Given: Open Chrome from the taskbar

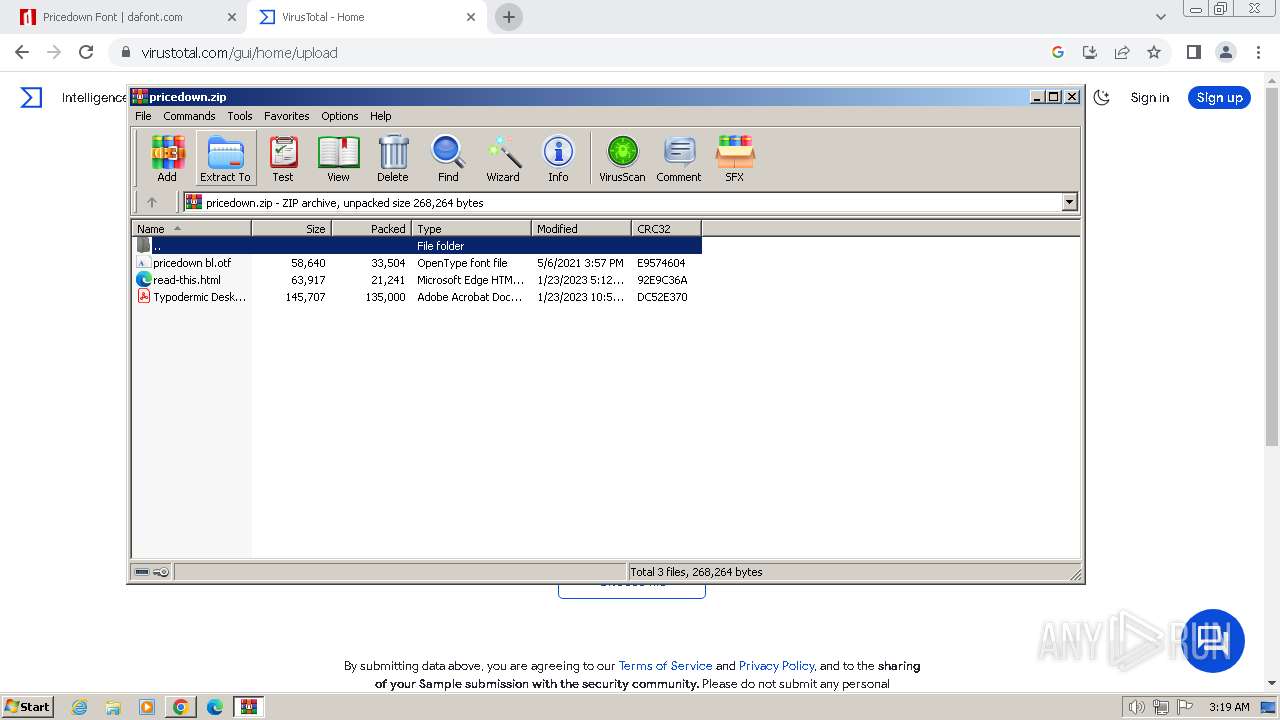Looking at the screenshot, I should (181, 707).
